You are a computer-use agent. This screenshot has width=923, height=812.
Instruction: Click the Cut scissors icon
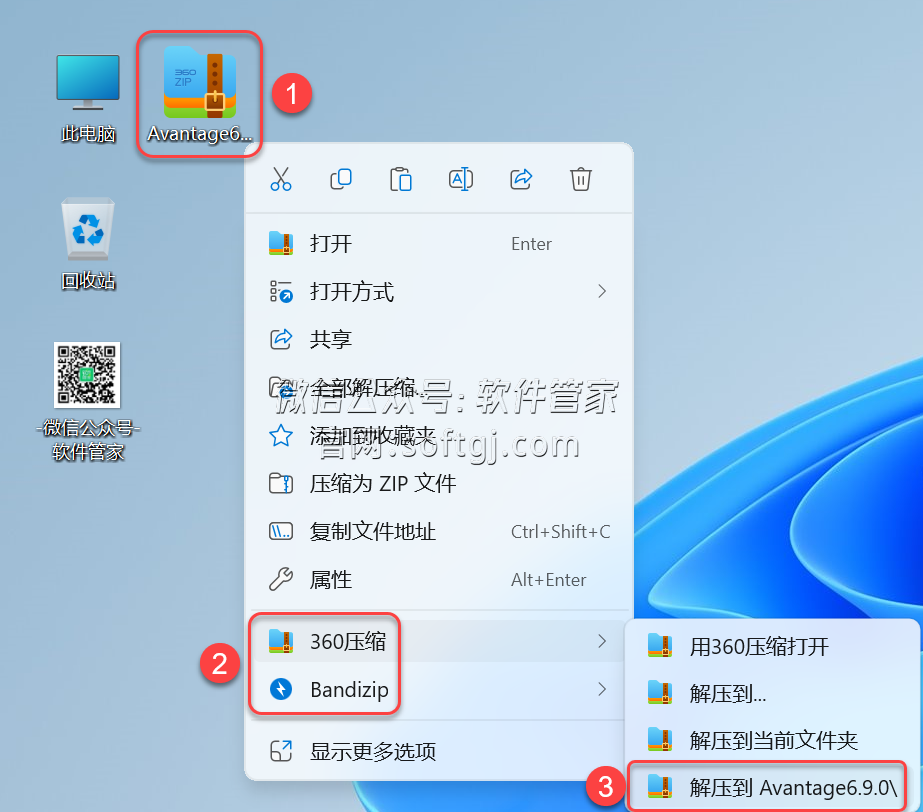click(281, 179)
